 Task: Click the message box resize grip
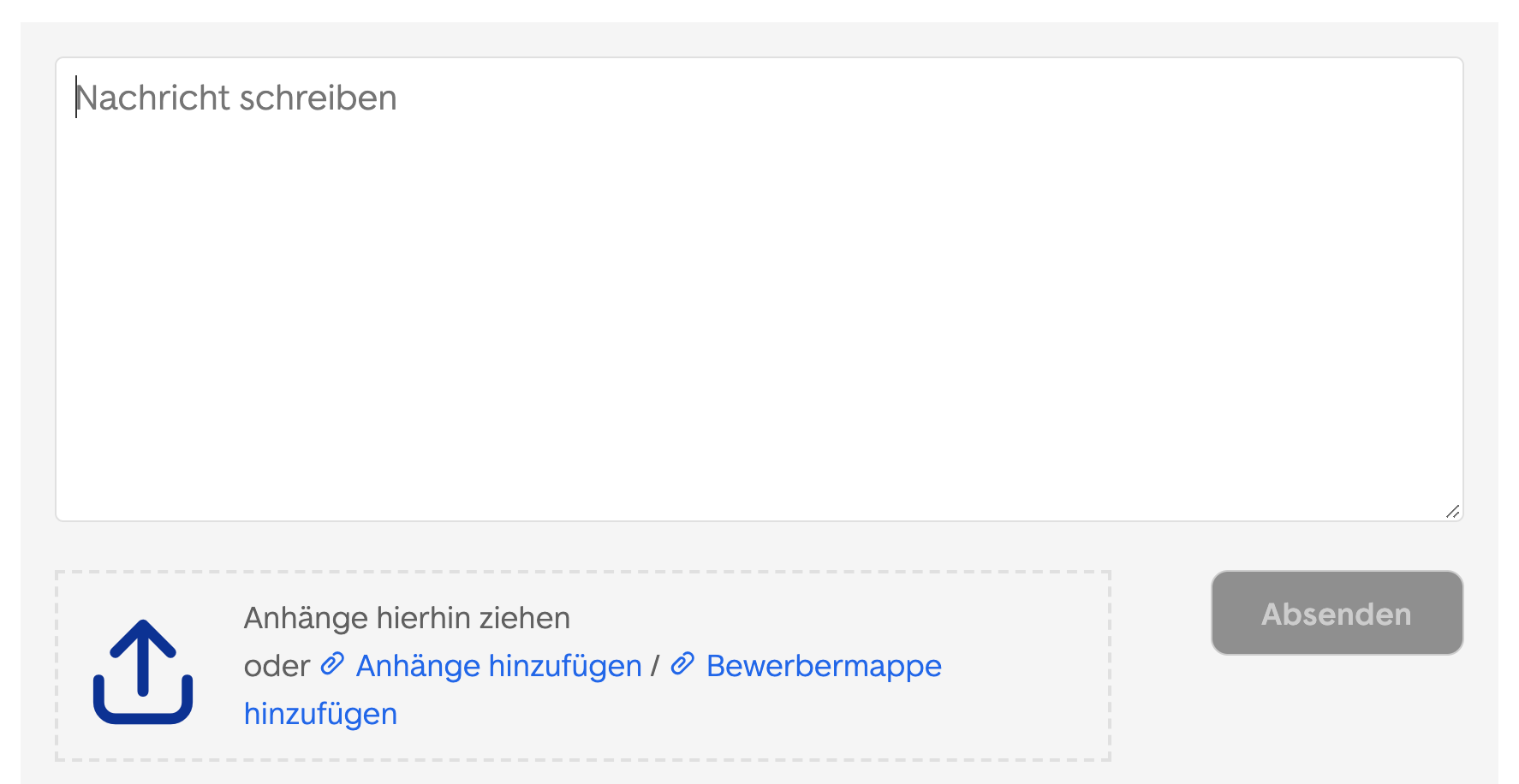click(1452, 511)
